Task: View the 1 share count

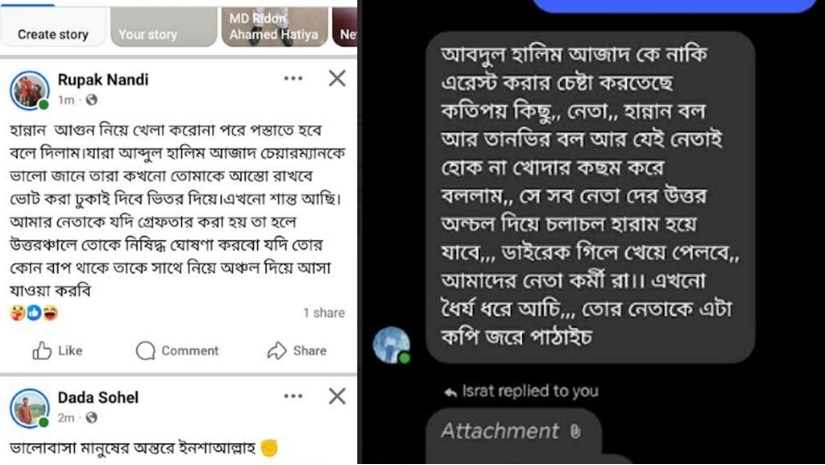Action: (324, 312)
